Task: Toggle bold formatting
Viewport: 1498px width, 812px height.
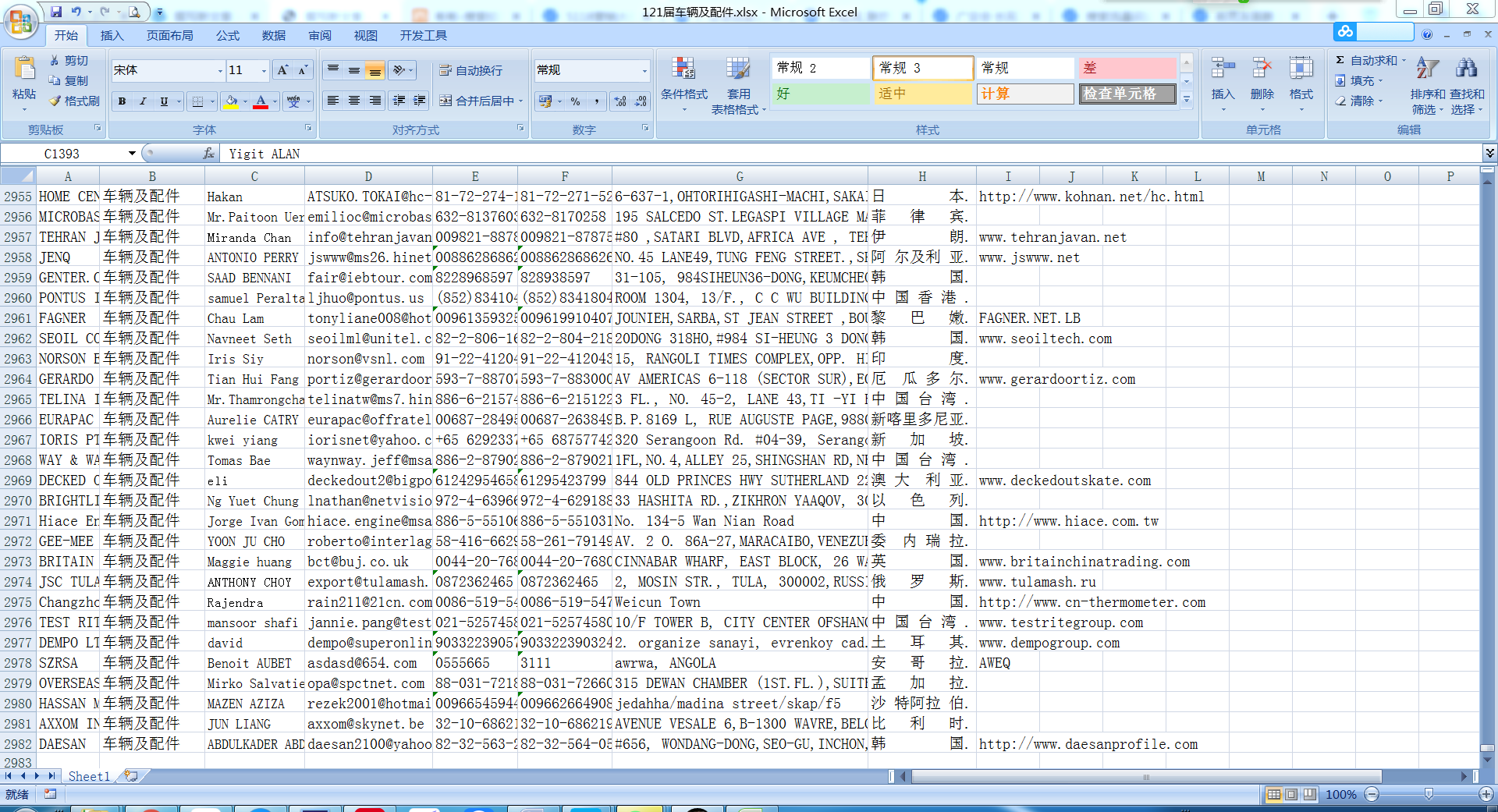Action: coord(122,101)
